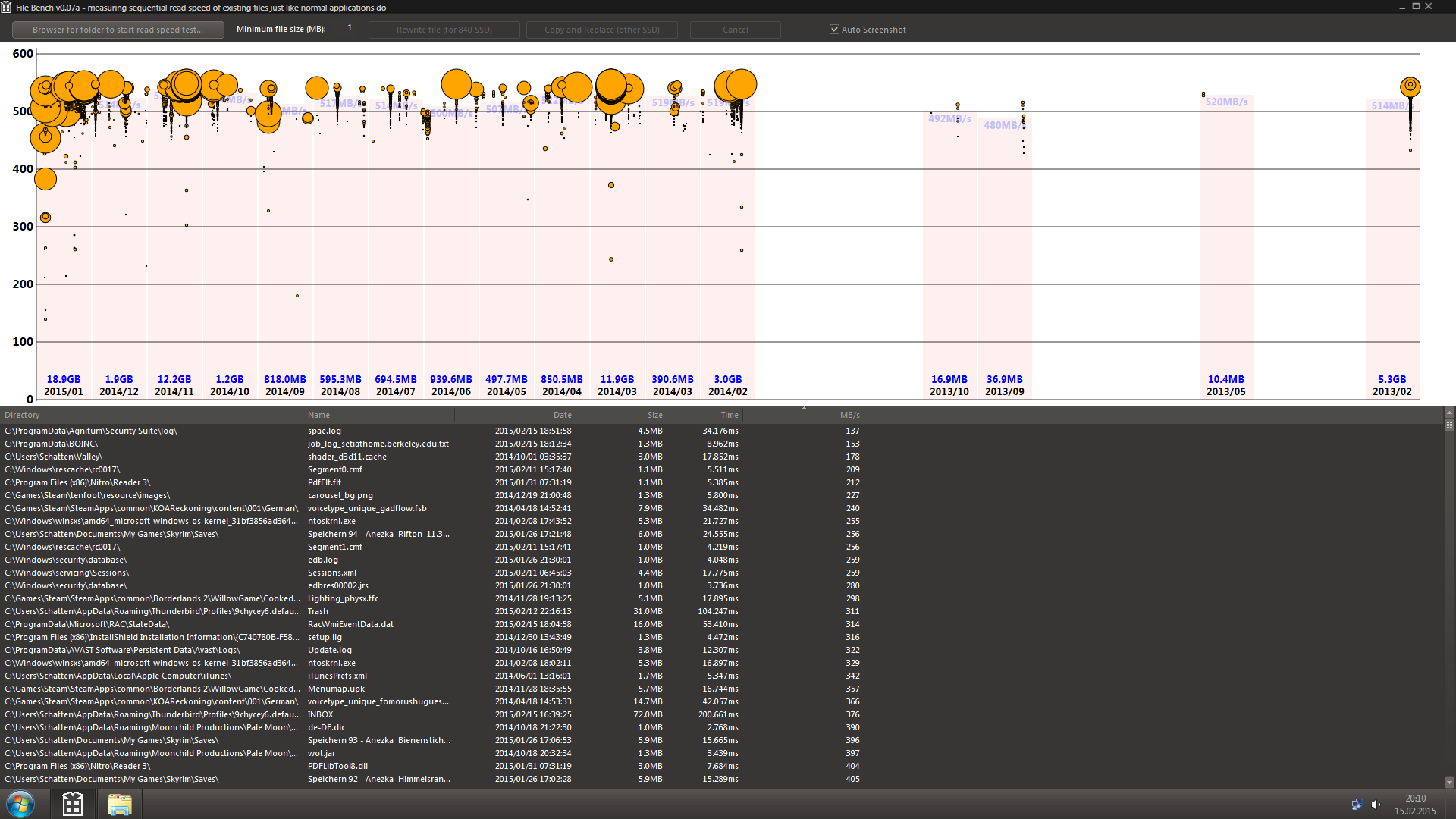The height and width of the screenshot is (819, 1456).
Task: Open Windows Explorer from the taskbar
Action: [119, 804]
